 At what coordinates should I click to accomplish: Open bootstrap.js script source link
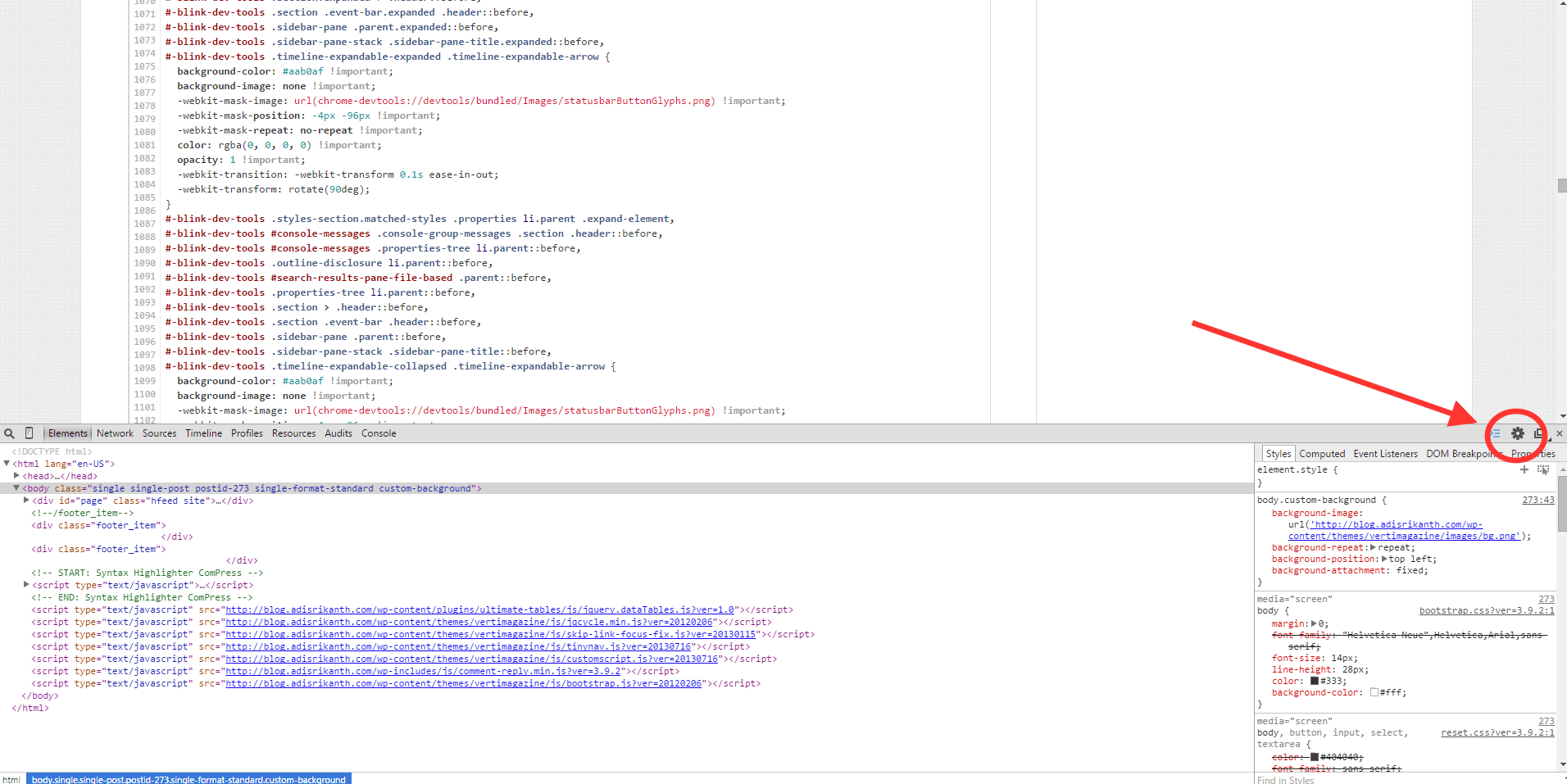(464, 683)
